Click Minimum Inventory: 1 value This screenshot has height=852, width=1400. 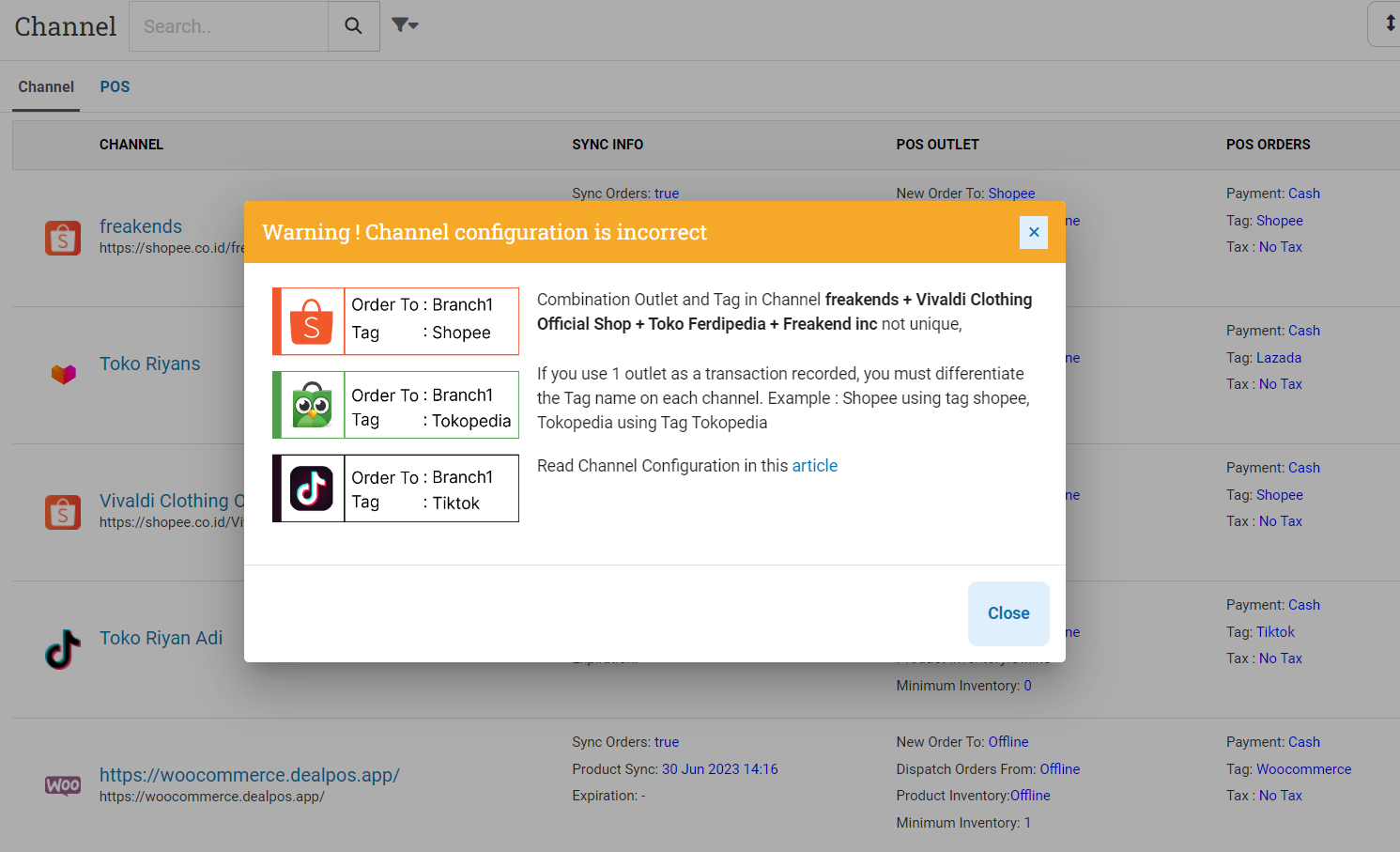[1027, 823]
